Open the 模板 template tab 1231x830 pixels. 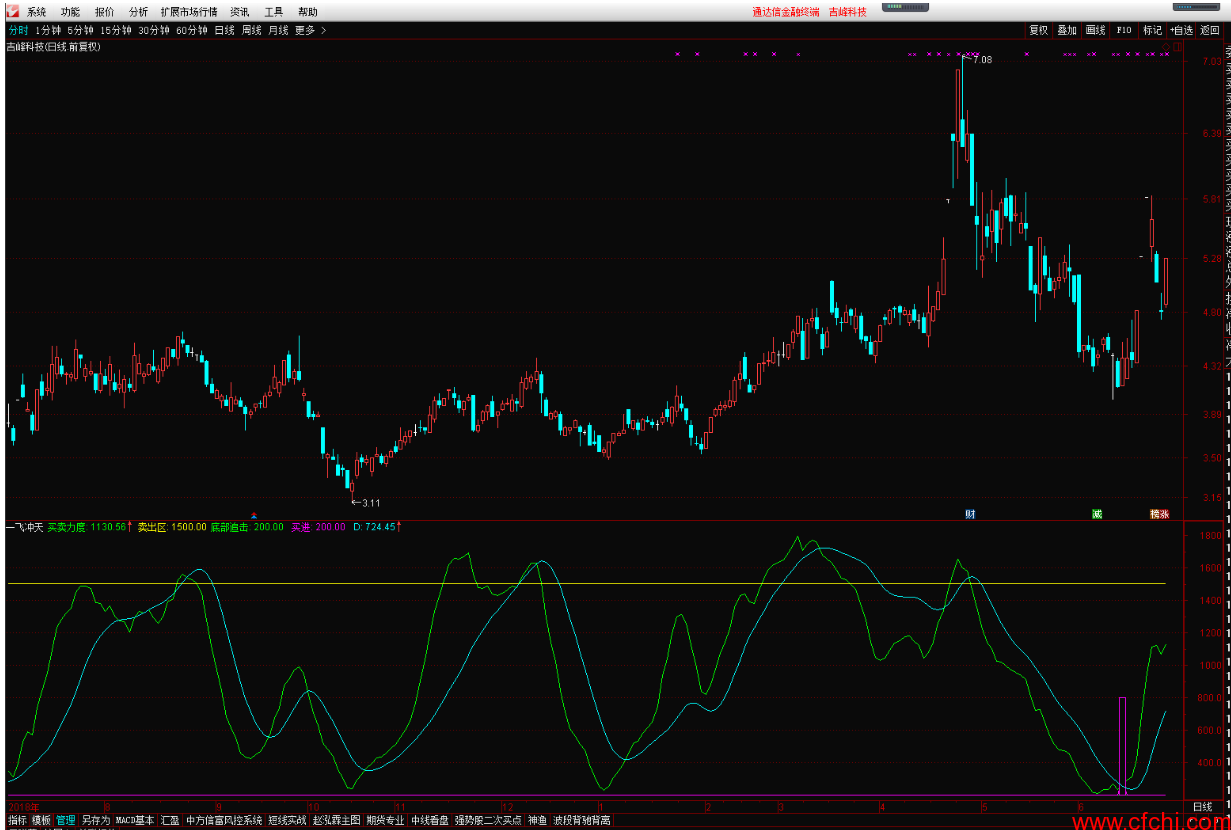[41, 820]
